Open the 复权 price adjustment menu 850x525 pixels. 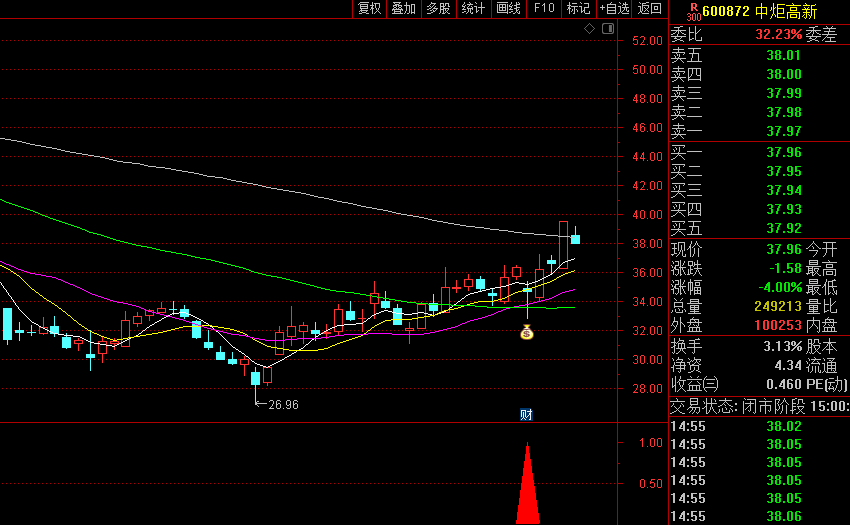pos(369,9)
